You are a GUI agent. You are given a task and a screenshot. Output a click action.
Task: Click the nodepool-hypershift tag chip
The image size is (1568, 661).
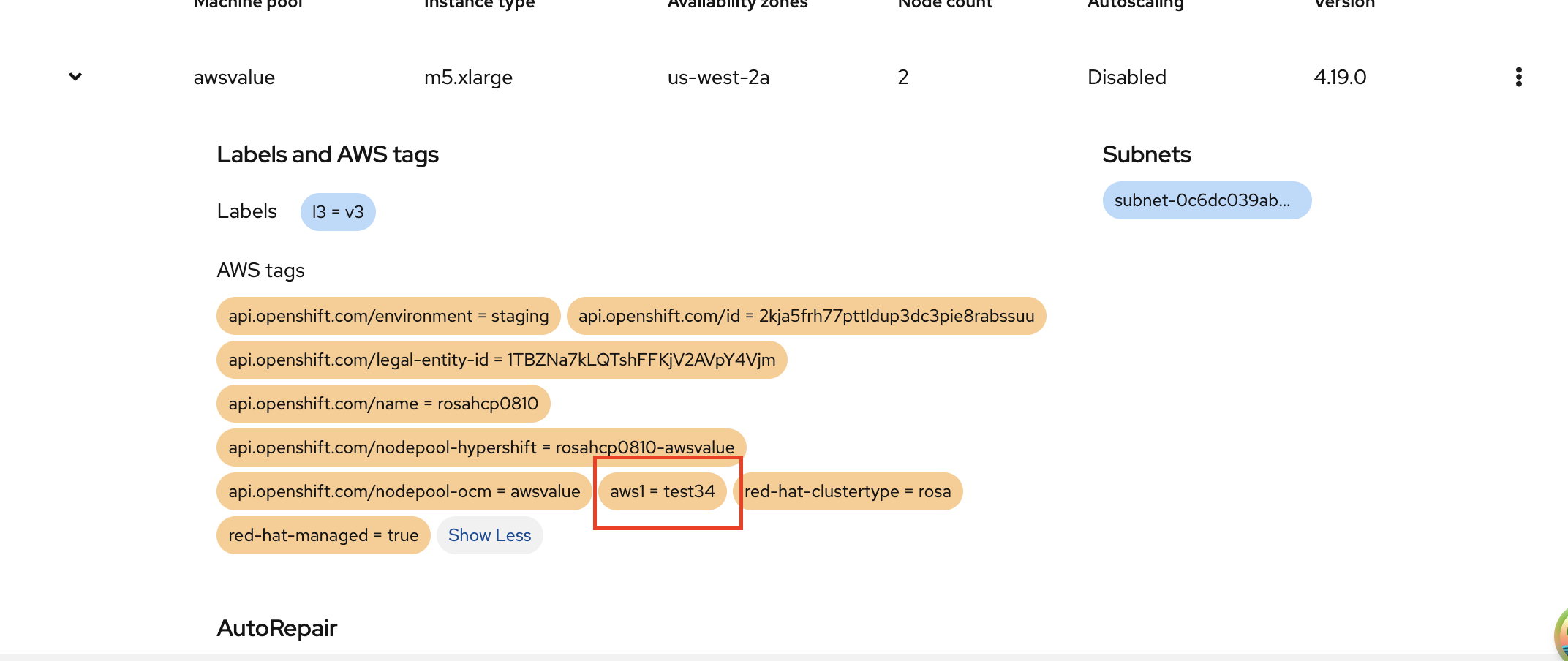pyautogui.click(x=481, y=447)
